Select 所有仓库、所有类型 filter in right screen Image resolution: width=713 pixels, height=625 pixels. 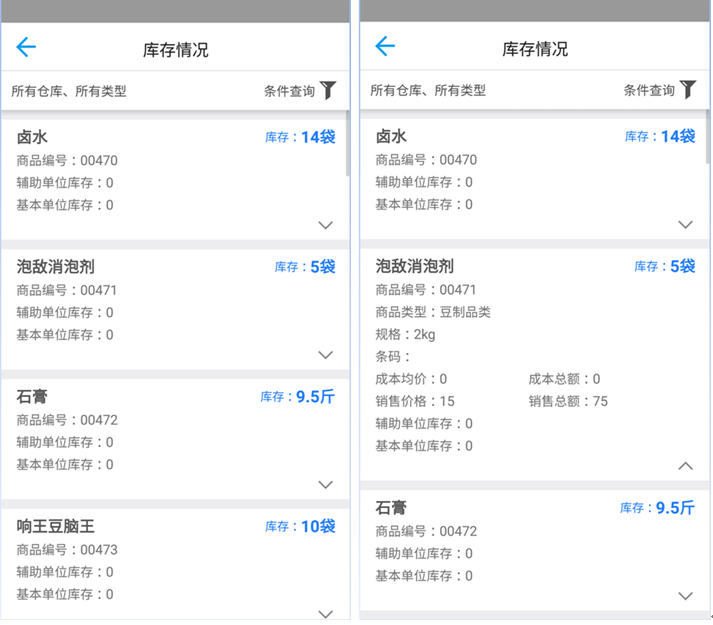(428, 90)
